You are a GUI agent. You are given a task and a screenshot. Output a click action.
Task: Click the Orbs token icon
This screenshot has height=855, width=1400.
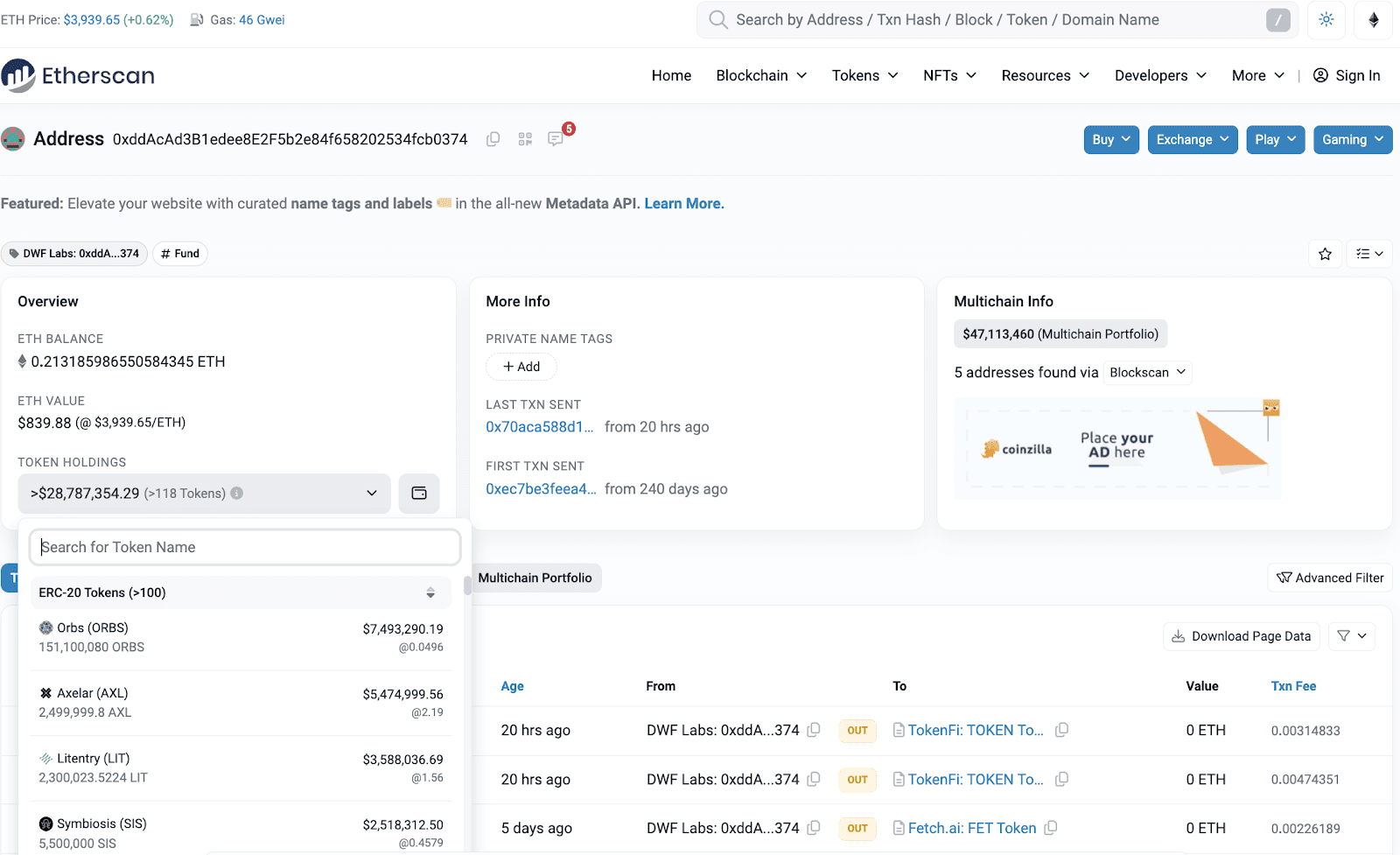pyautogui.click(x=45, y=627)
